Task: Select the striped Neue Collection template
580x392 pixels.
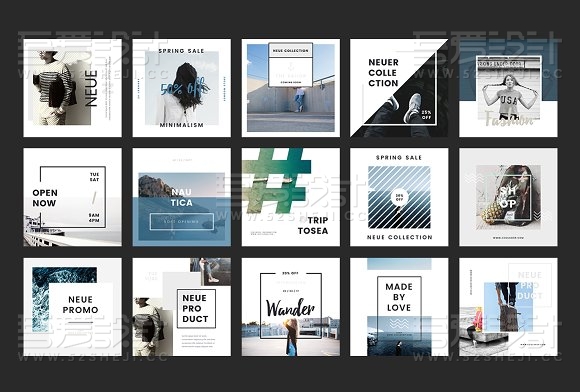Action: [x=399, y=197]
